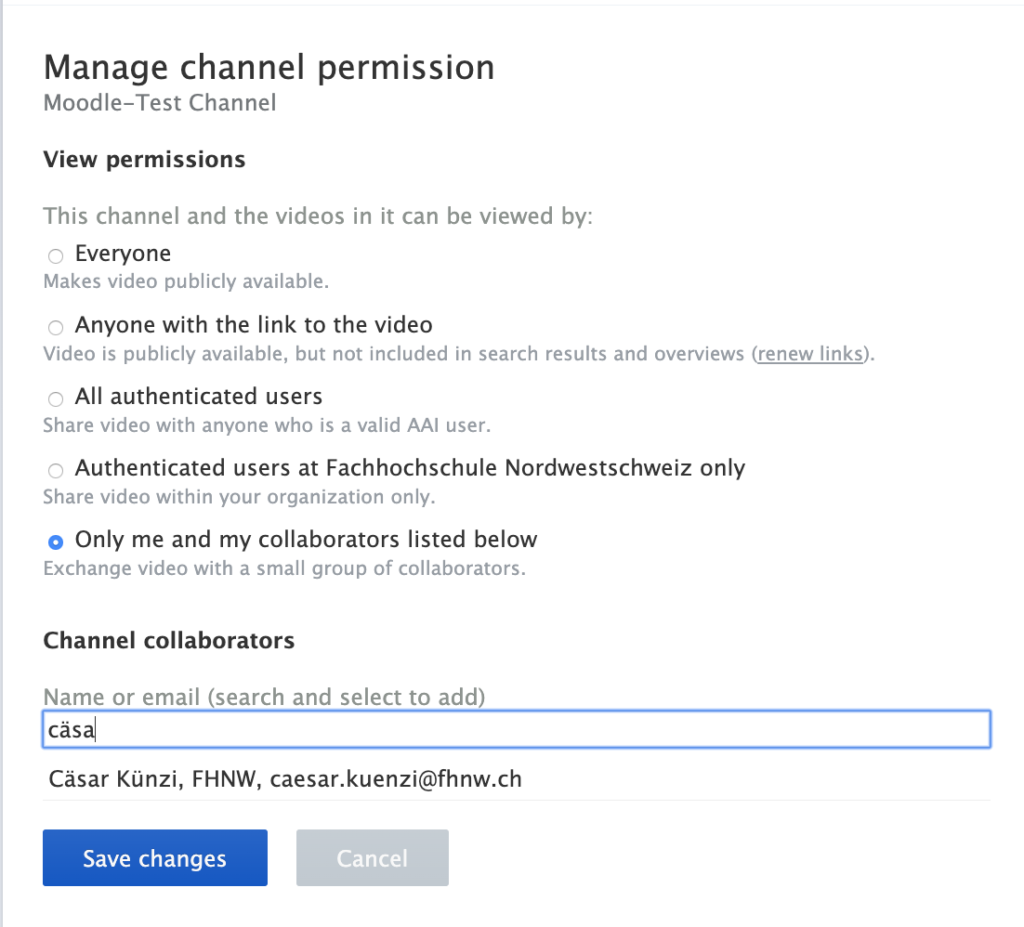This screenshot has width=1024, height=927.
Task: Pick the Fachhochschule Nordwestschweiz only radio option
Action: (56, 470)
